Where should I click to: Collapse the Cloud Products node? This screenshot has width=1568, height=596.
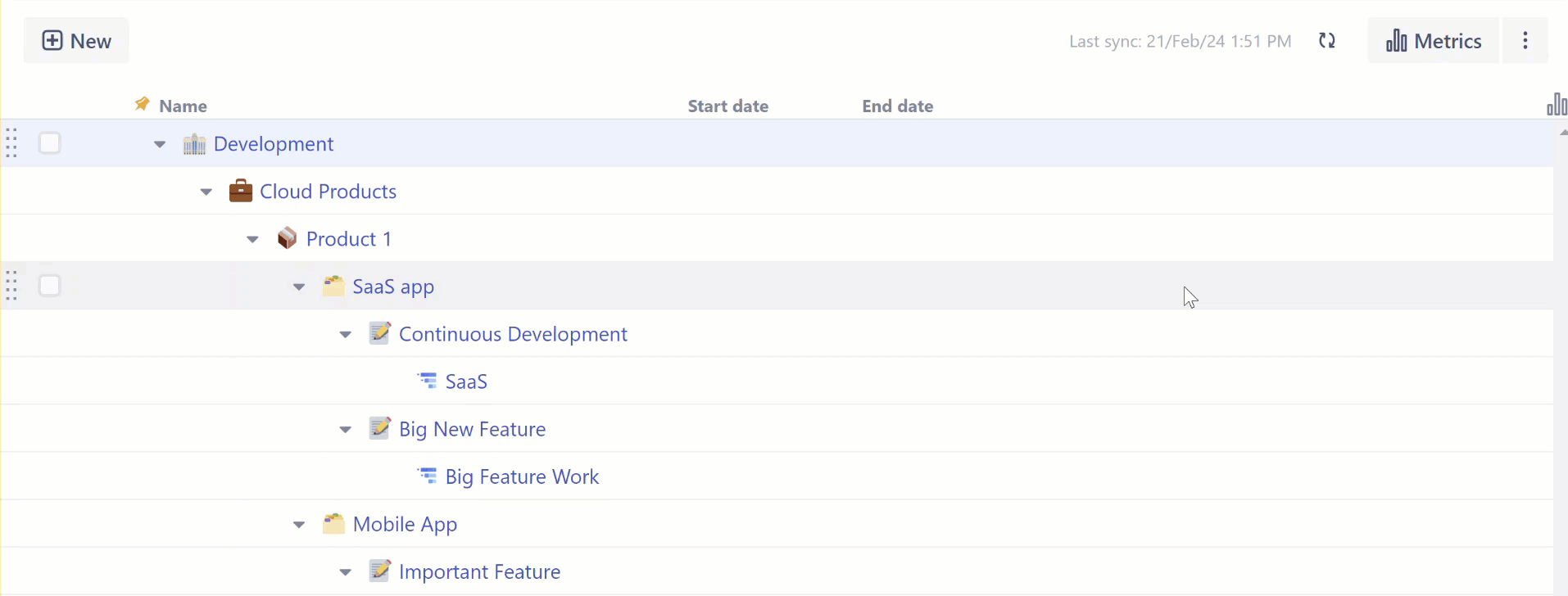pos(206,192)
